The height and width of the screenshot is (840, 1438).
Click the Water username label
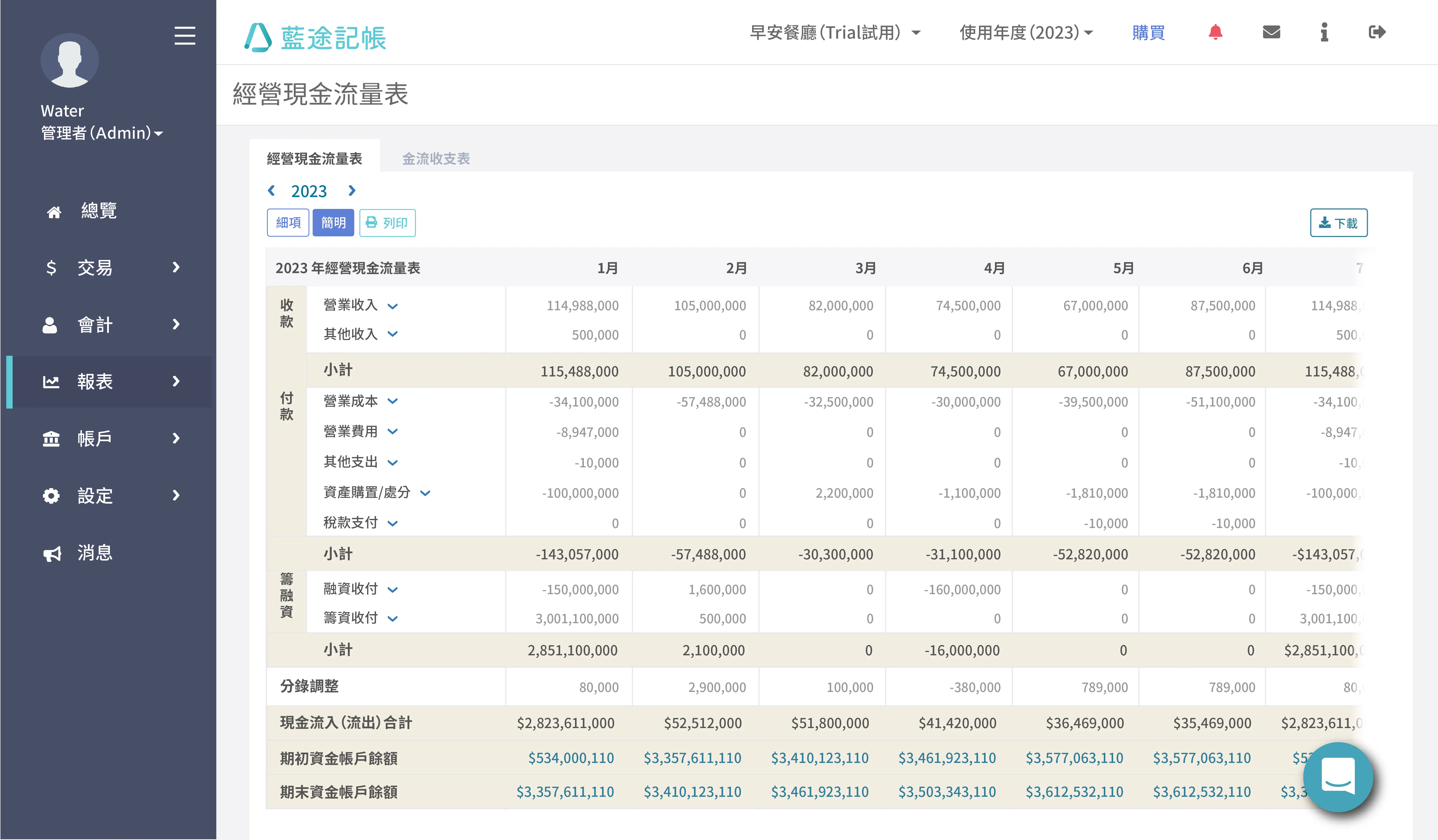pos(62,111)
